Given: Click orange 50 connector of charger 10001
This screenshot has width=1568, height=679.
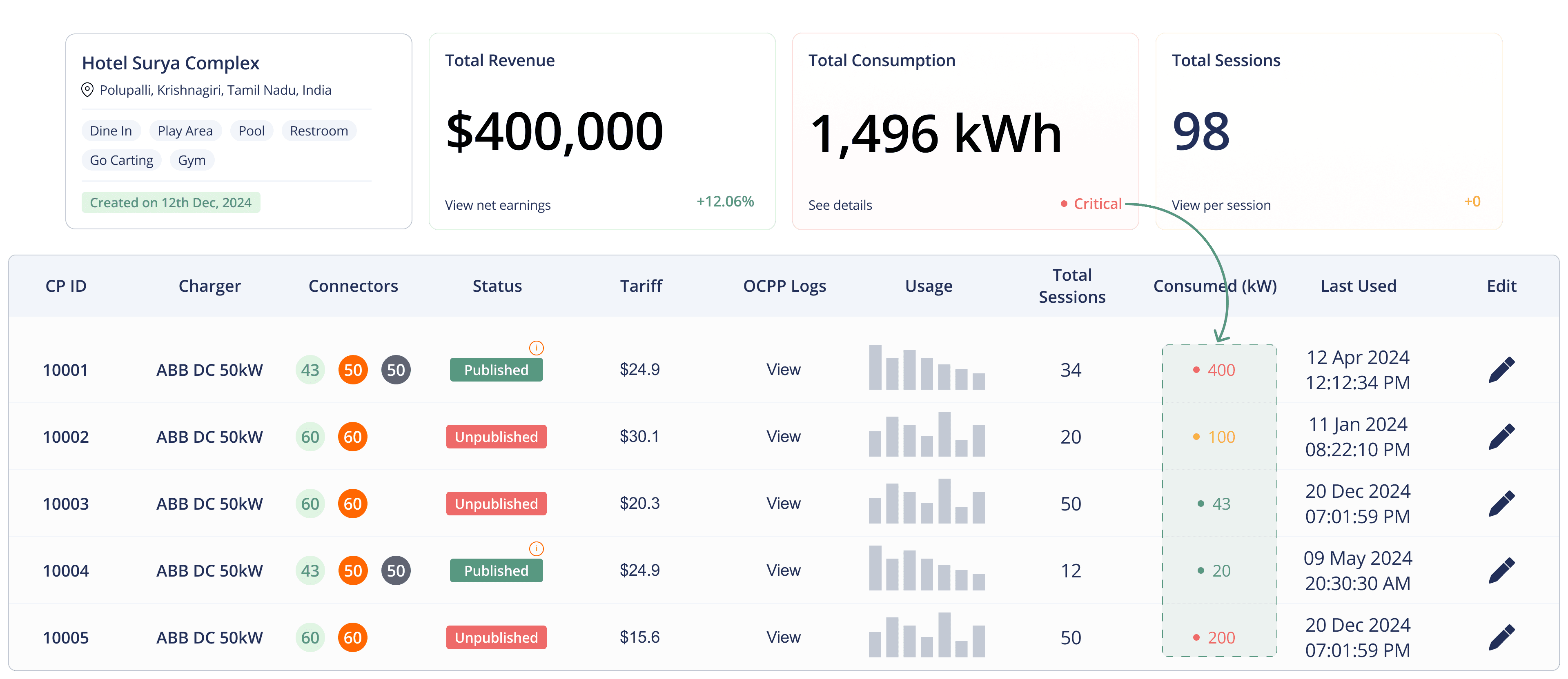Looking at the screenshot, I should (x=353, y=370).
